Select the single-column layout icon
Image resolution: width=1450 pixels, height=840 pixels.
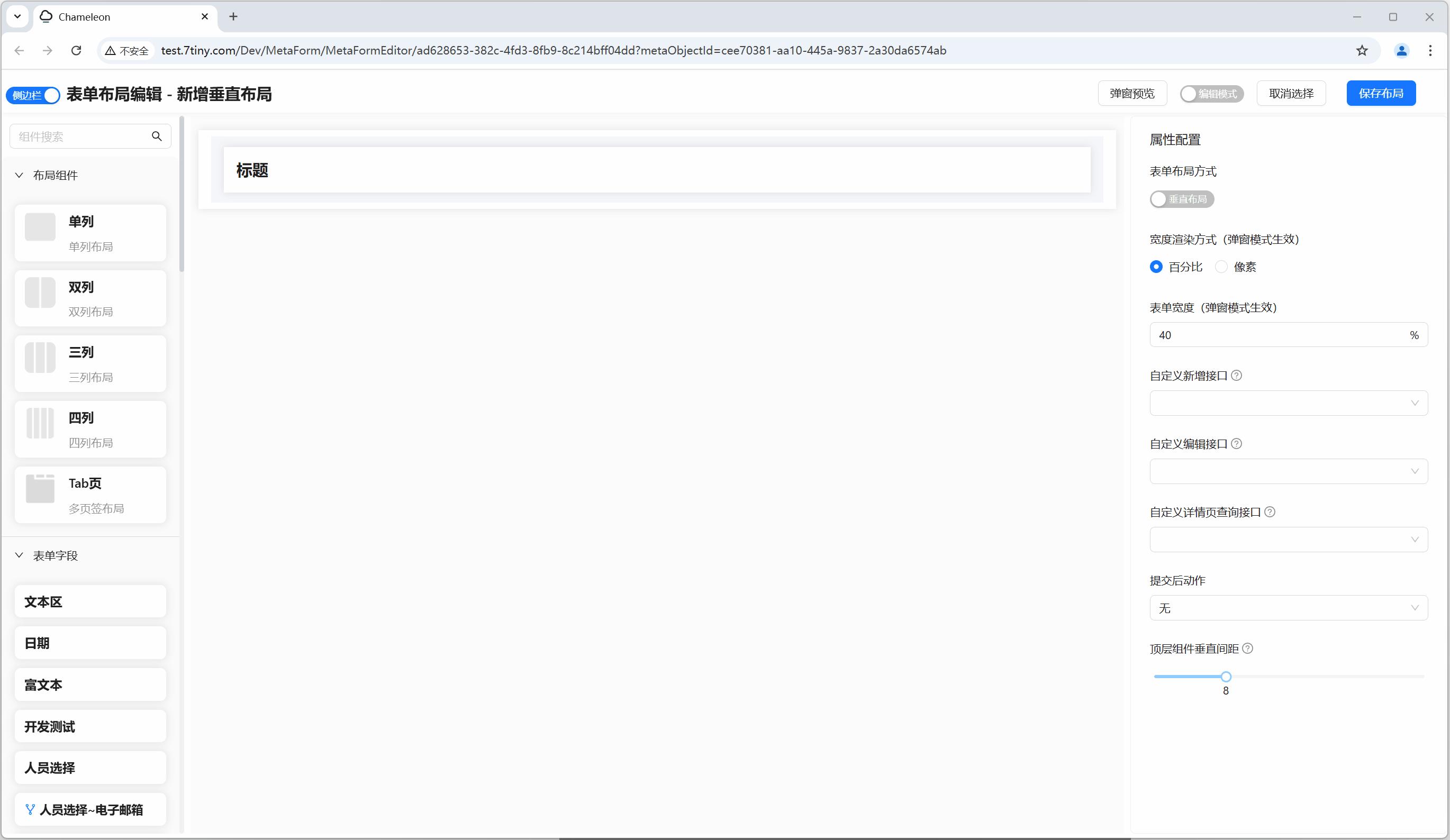[40, 227]
